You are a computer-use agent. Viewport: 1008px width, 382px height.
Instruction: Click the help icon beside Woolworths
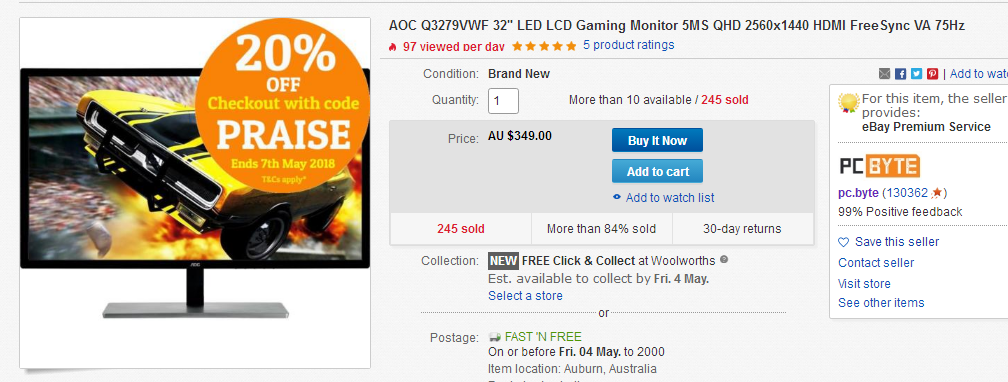(x=724, y=260)
